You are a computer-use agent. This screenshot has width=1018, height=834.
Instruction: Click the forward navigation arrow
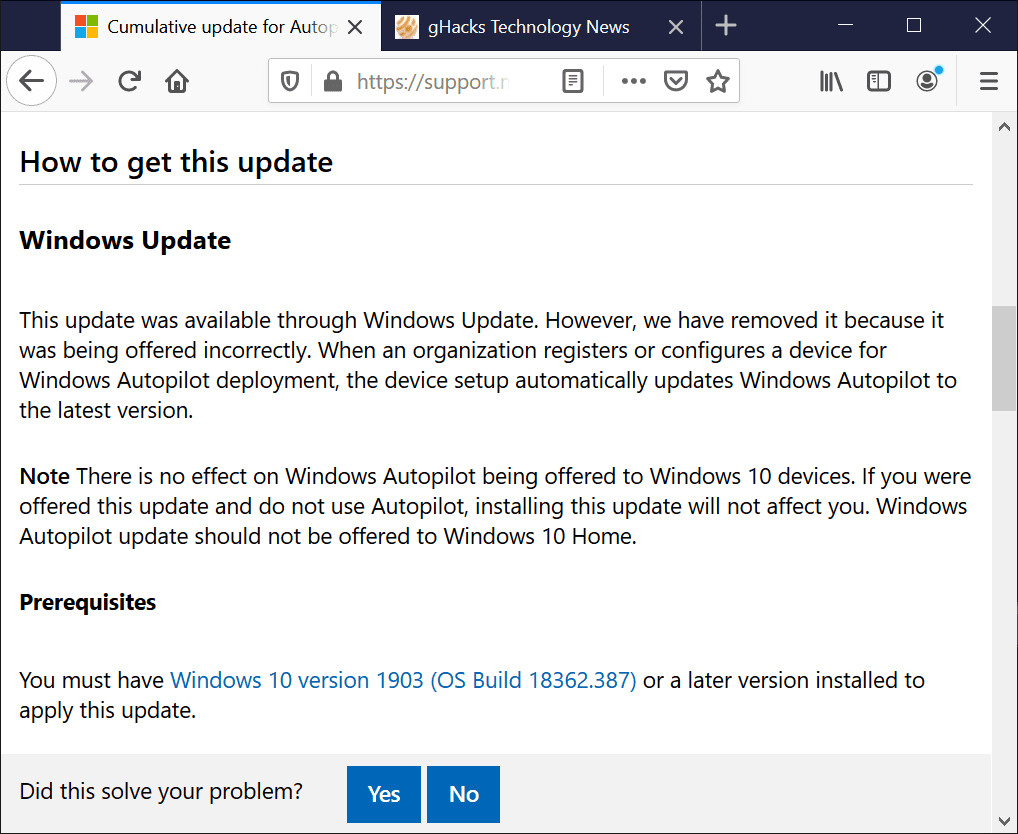click(81, 81)
